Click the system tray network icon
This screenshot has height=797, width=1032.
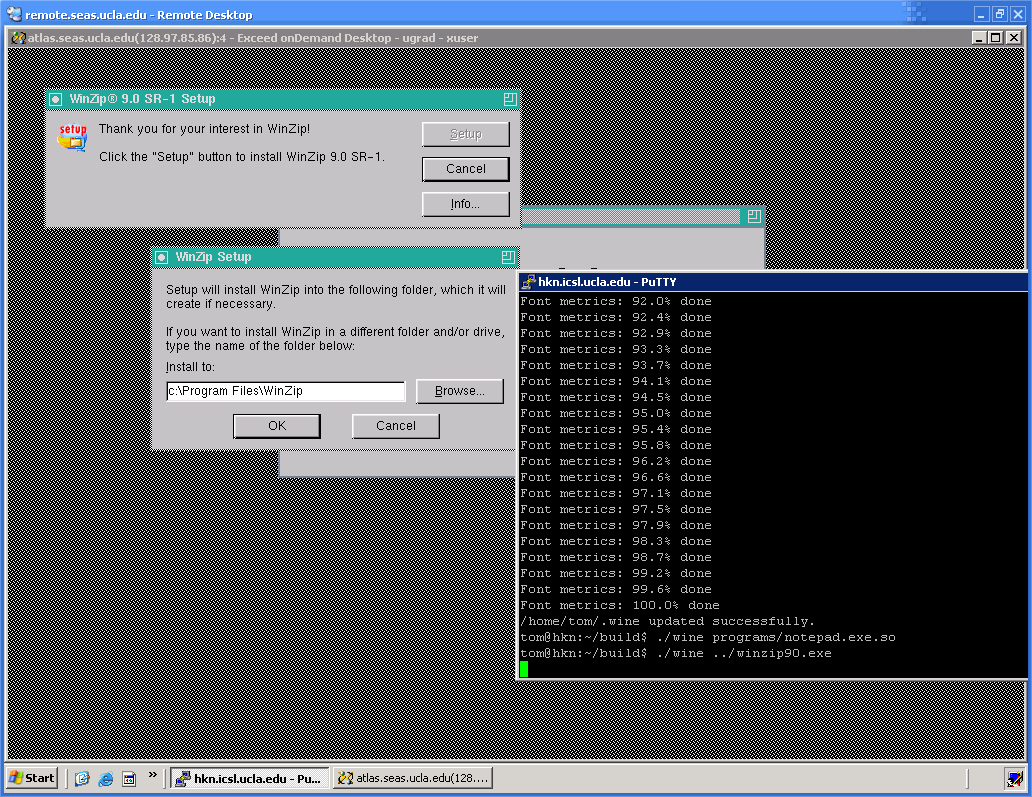tap(1013, 778)
